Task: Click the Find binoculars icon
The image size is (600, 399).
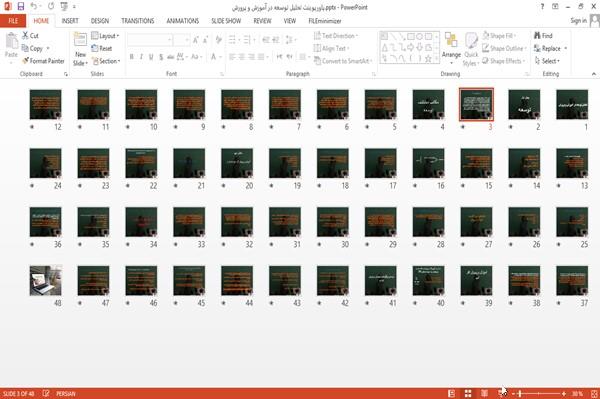Action: (x=537, y=36)
